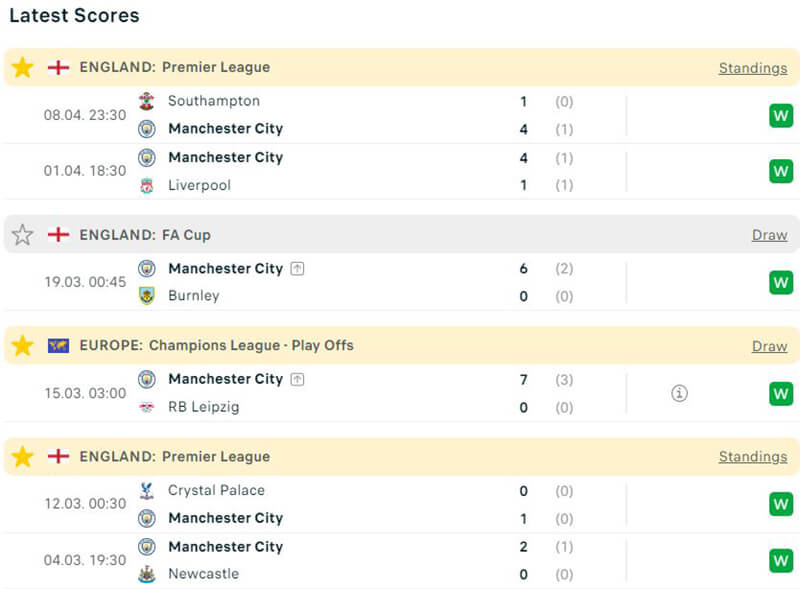Click the Liverpool club crest
The height and width of the screenshot is (589, 800).
tap(147, 186)
